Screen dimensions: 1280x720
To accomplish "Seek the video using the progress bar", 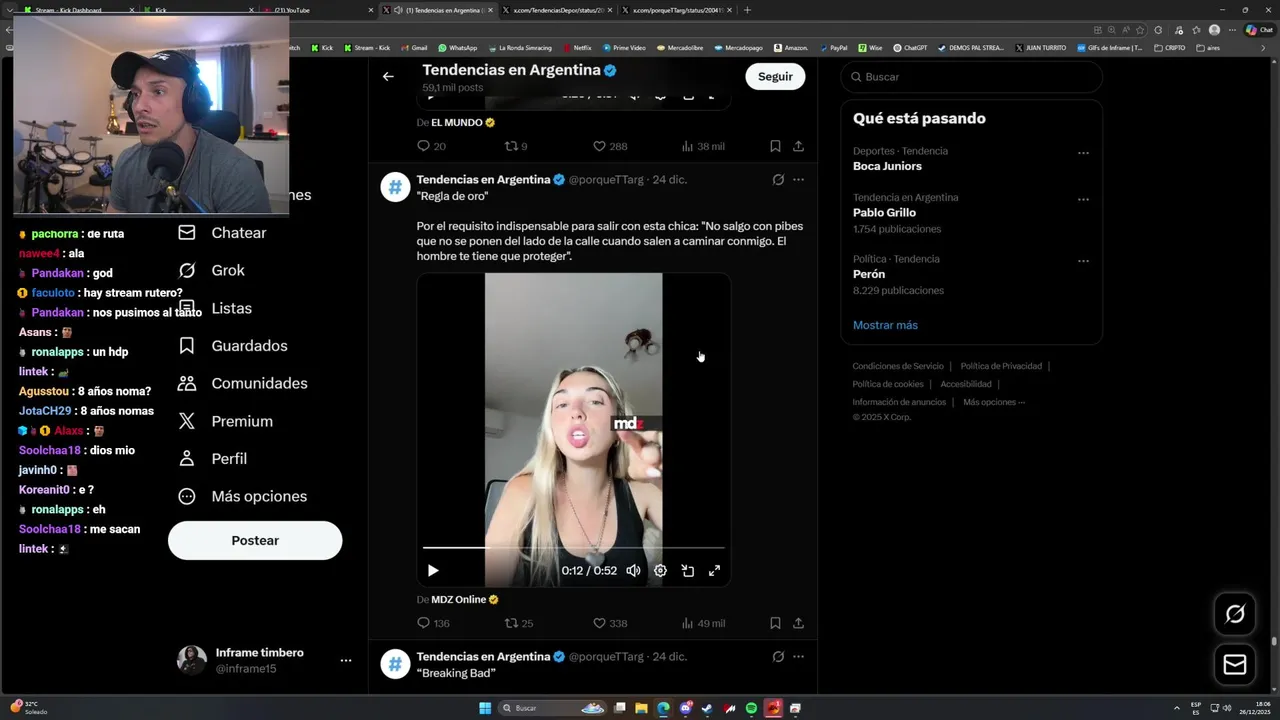I will tap(574, 548).
